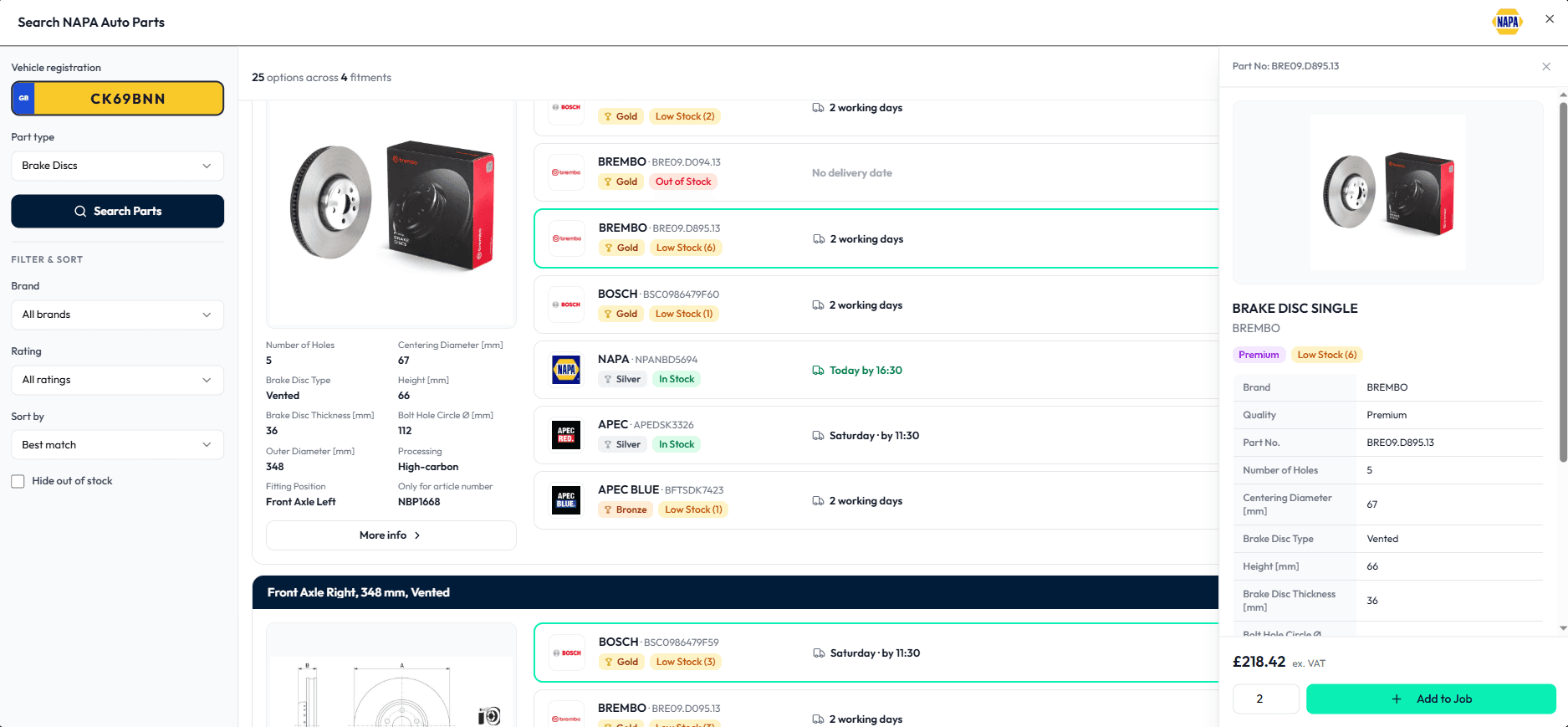Tick the Hide out of stock checkbox
Image resolution: width=1568 pixels, height=727 pixels.
coord(18,481)
